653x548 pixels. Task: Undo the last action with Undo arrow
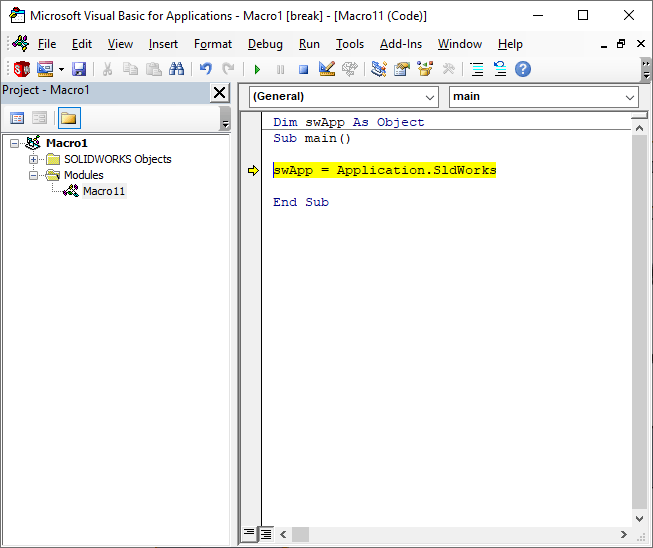click(x=206, y=69)
